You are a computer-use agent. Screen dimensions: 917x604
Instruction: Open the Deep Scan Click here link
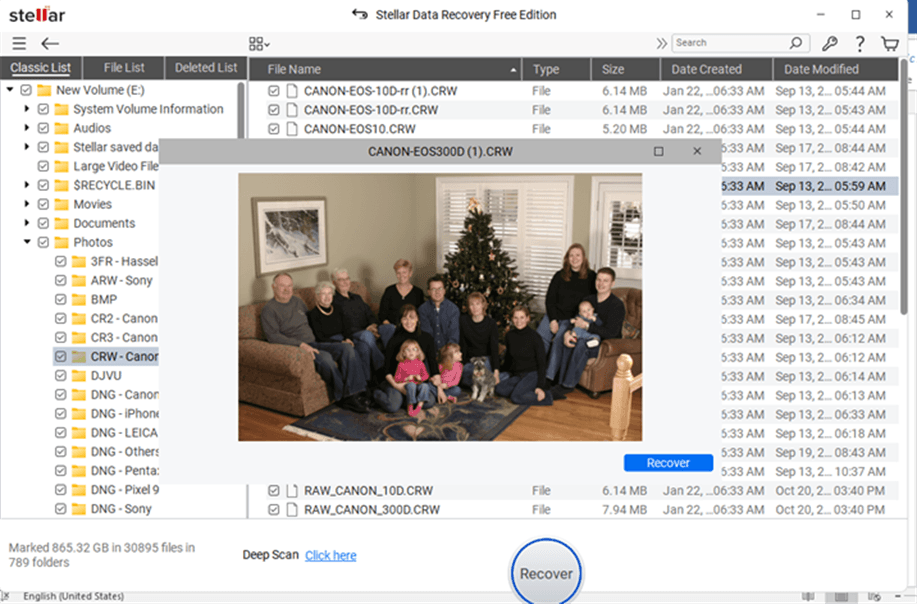330,555
